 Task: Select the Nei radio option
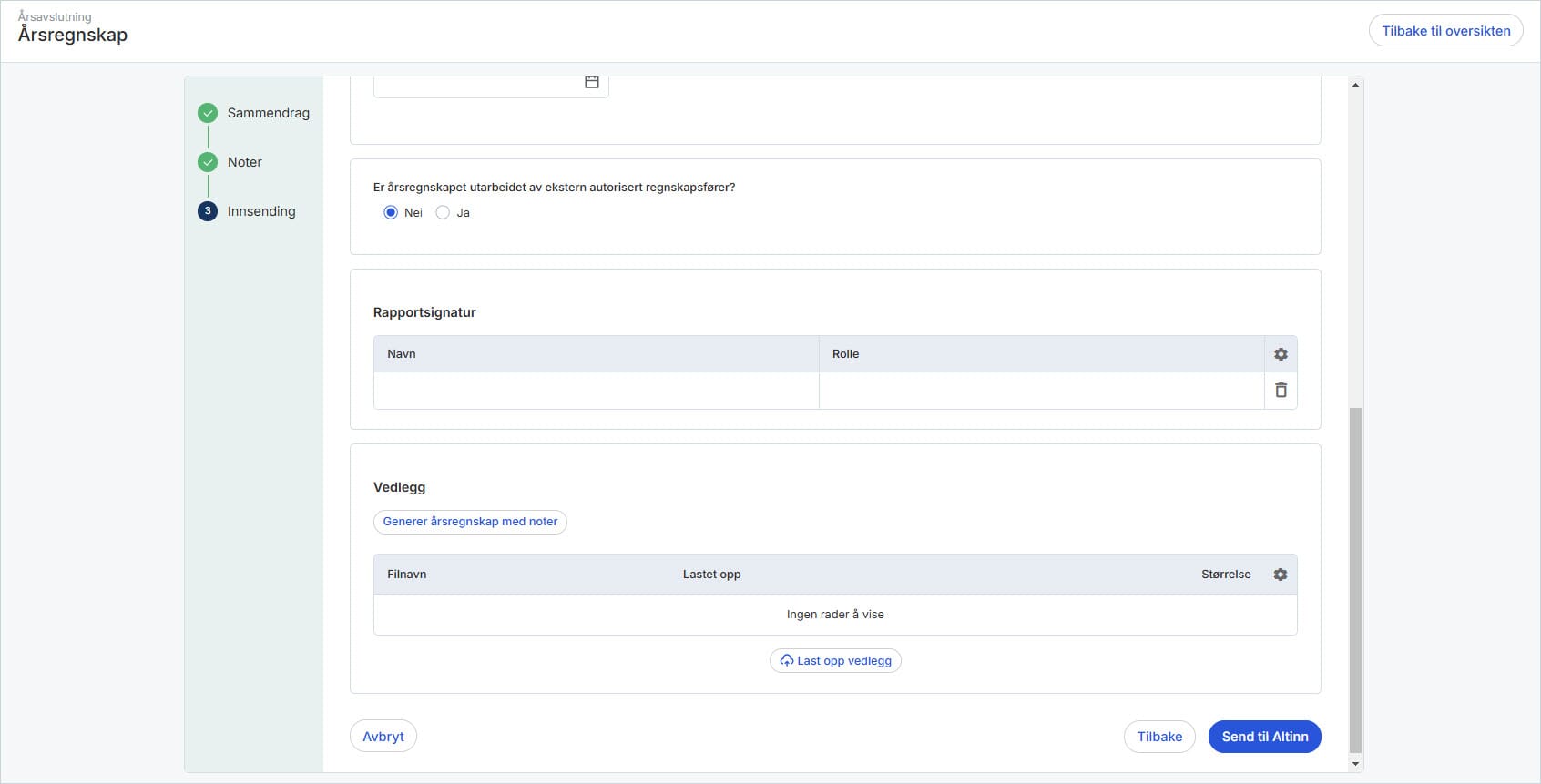391,213
